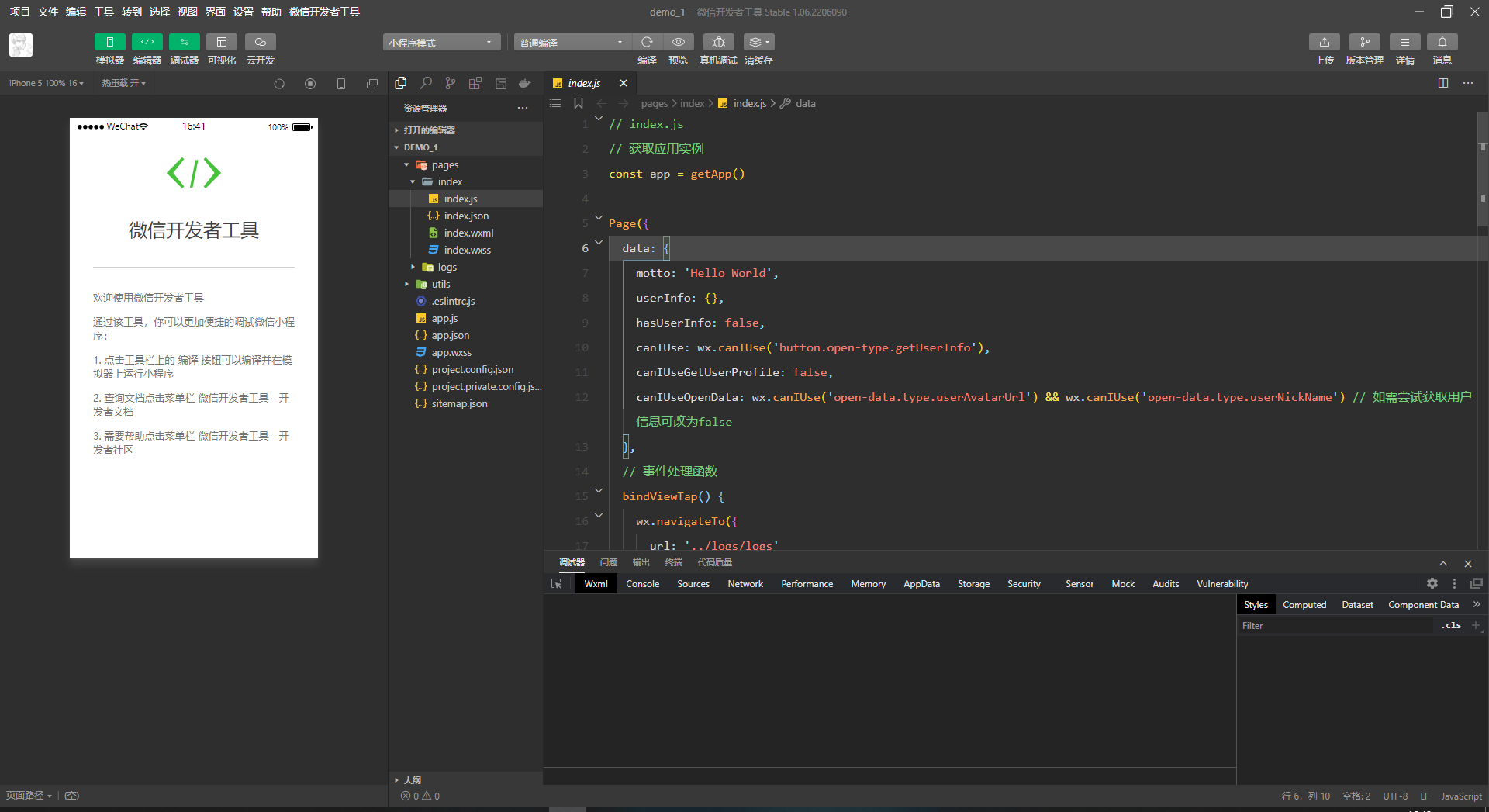1489x812 pixels.
Task: Click the simulator record stop icon
Action: (310, 84)
